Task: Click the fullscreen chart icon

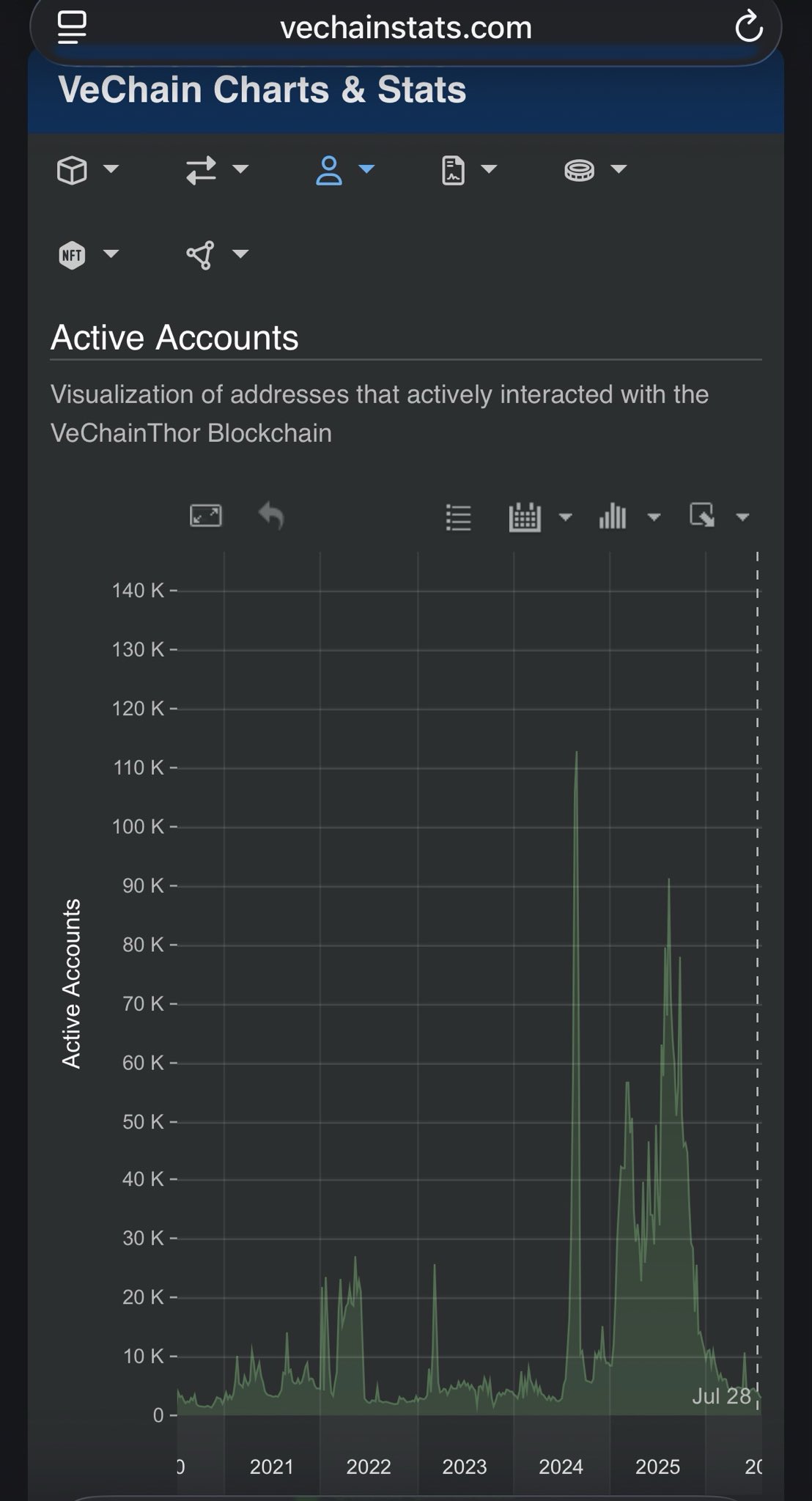Action: coord(206,516)
